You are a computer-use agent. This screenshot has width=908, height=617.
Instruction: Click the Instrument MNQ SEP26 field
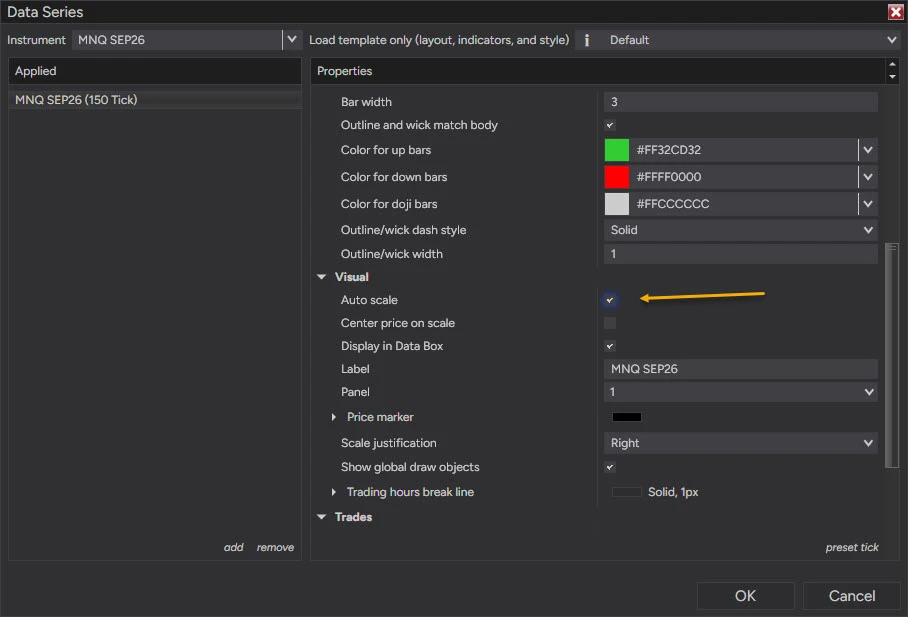click(177, 40)
